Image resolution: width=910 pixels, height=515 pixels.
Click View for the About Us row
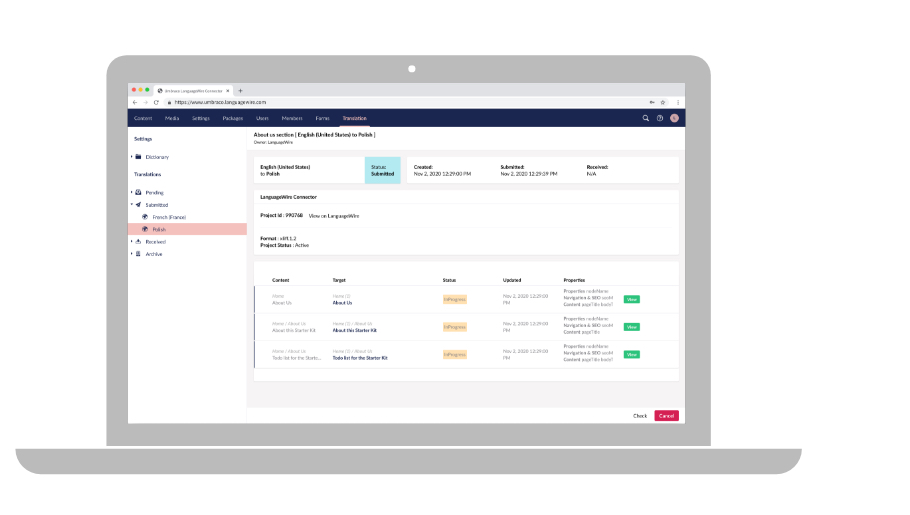click(x=632, y=299)
